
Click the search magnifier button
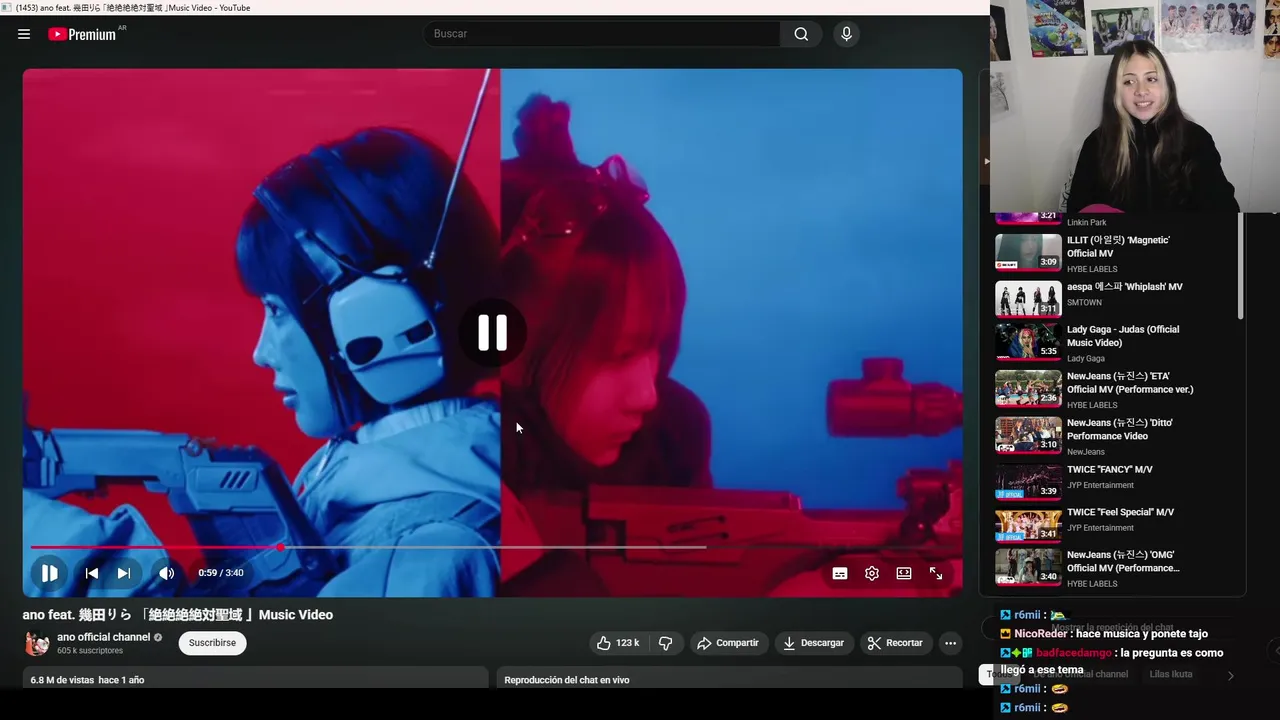point(801,34)
